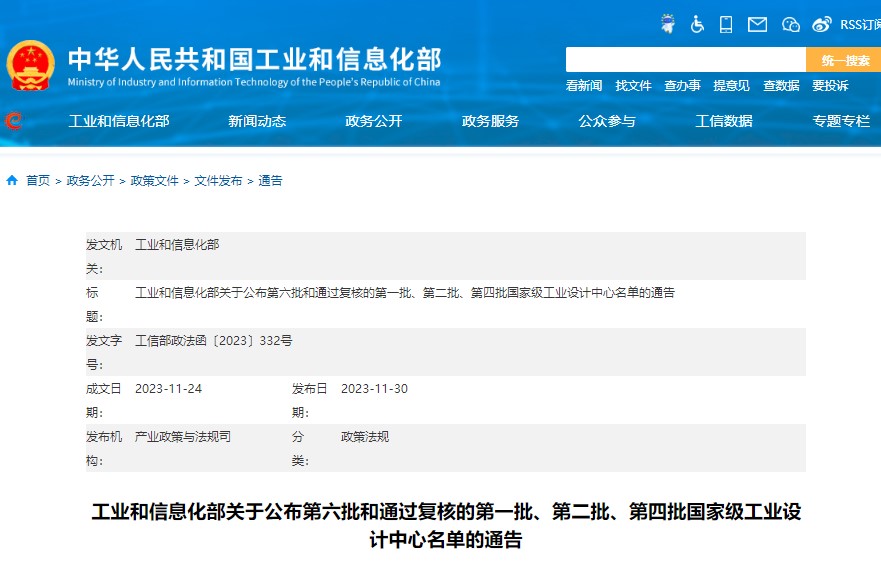Click the wheelchair accessibility icon
881x567 pixels.
697,24
